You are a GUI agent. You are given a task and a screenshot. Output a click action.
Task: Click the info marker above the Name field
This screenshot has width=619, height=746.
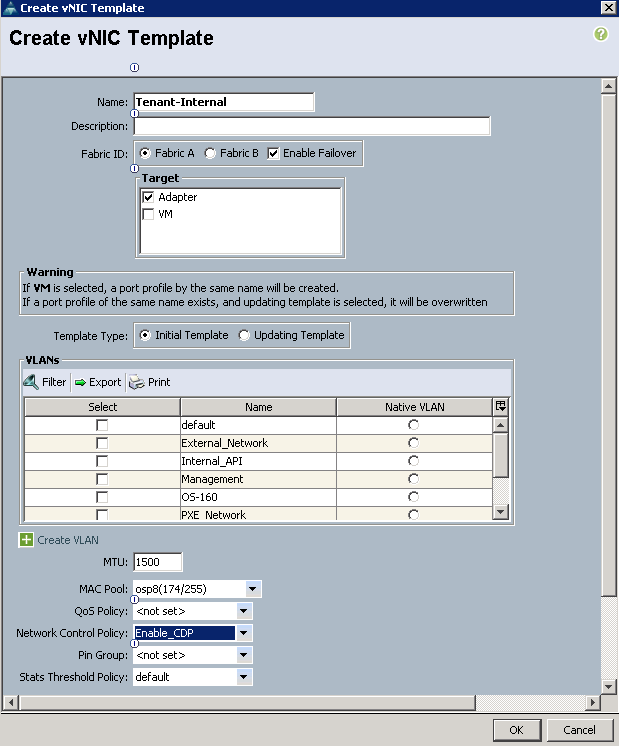pos(135,68)
